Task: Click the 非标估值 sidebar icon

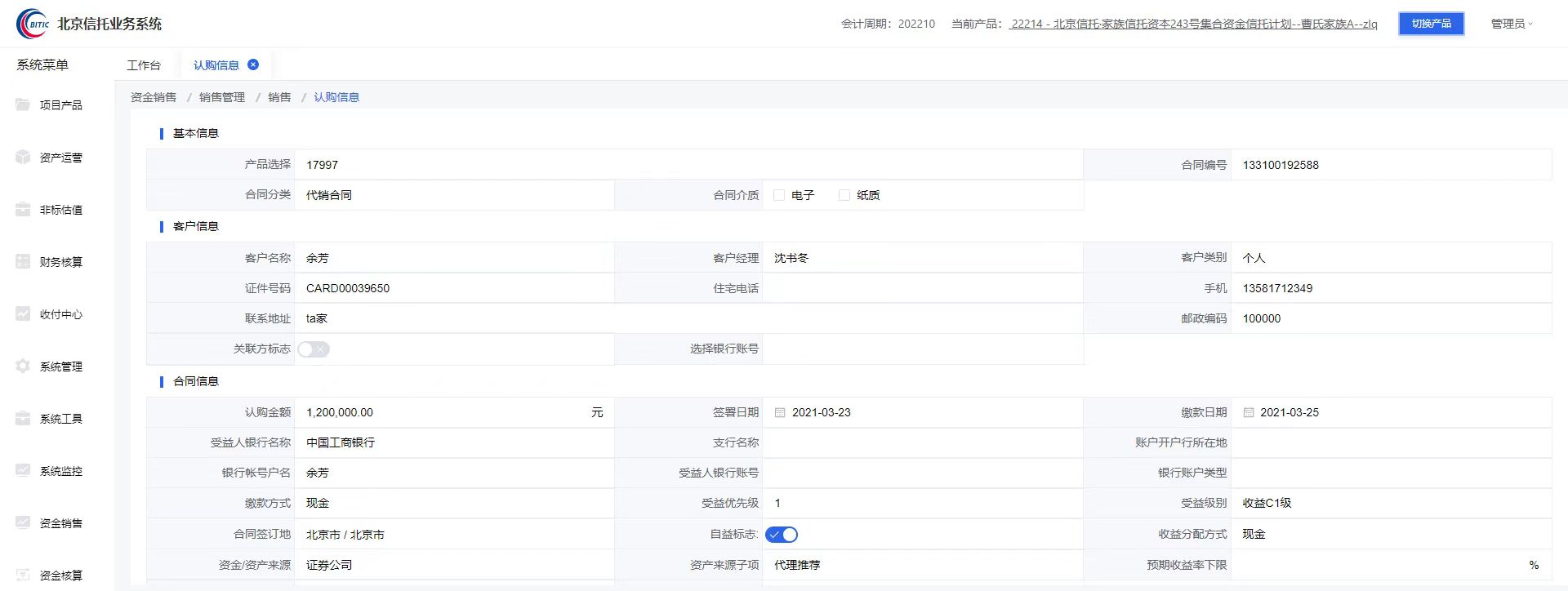Action: point(23,209)
